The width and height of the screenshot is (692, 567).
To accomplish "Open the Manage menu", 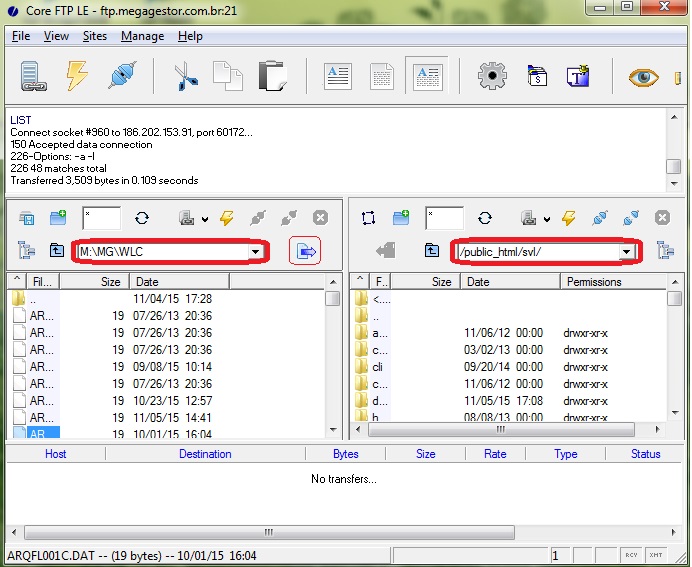I will 142,36.
